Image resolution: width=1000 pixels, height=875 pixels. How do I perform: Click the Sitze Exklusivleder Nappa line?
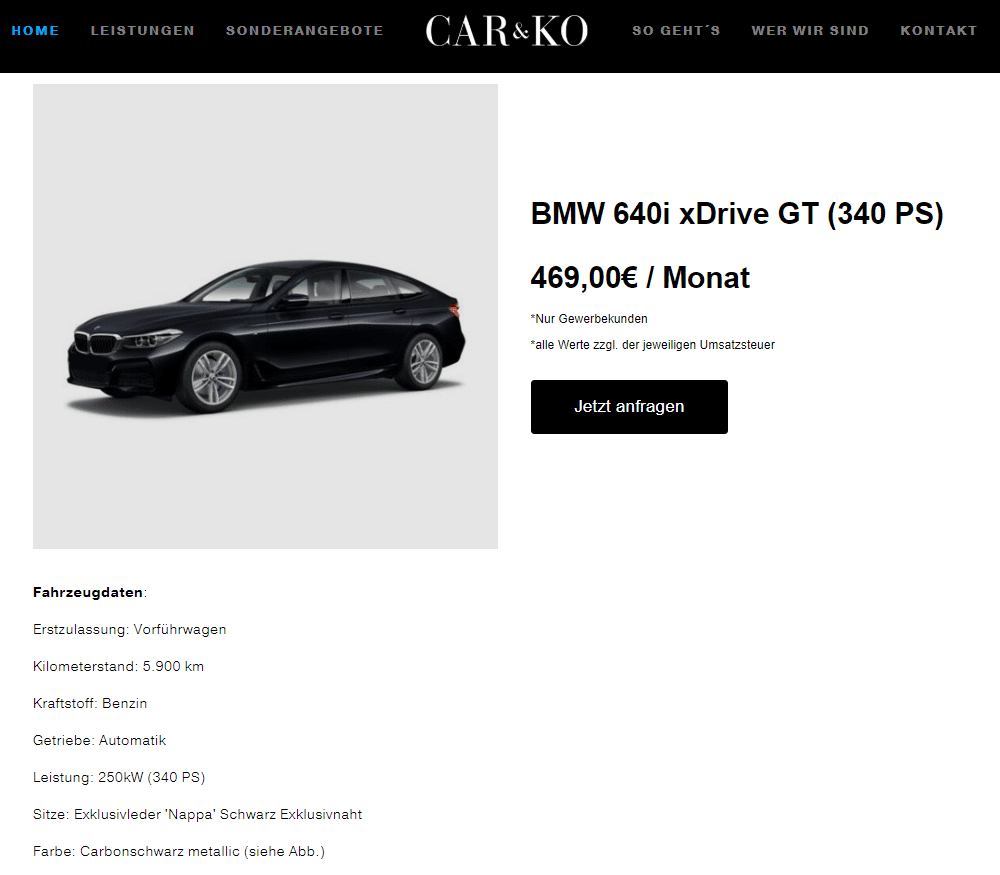(198, 814)
